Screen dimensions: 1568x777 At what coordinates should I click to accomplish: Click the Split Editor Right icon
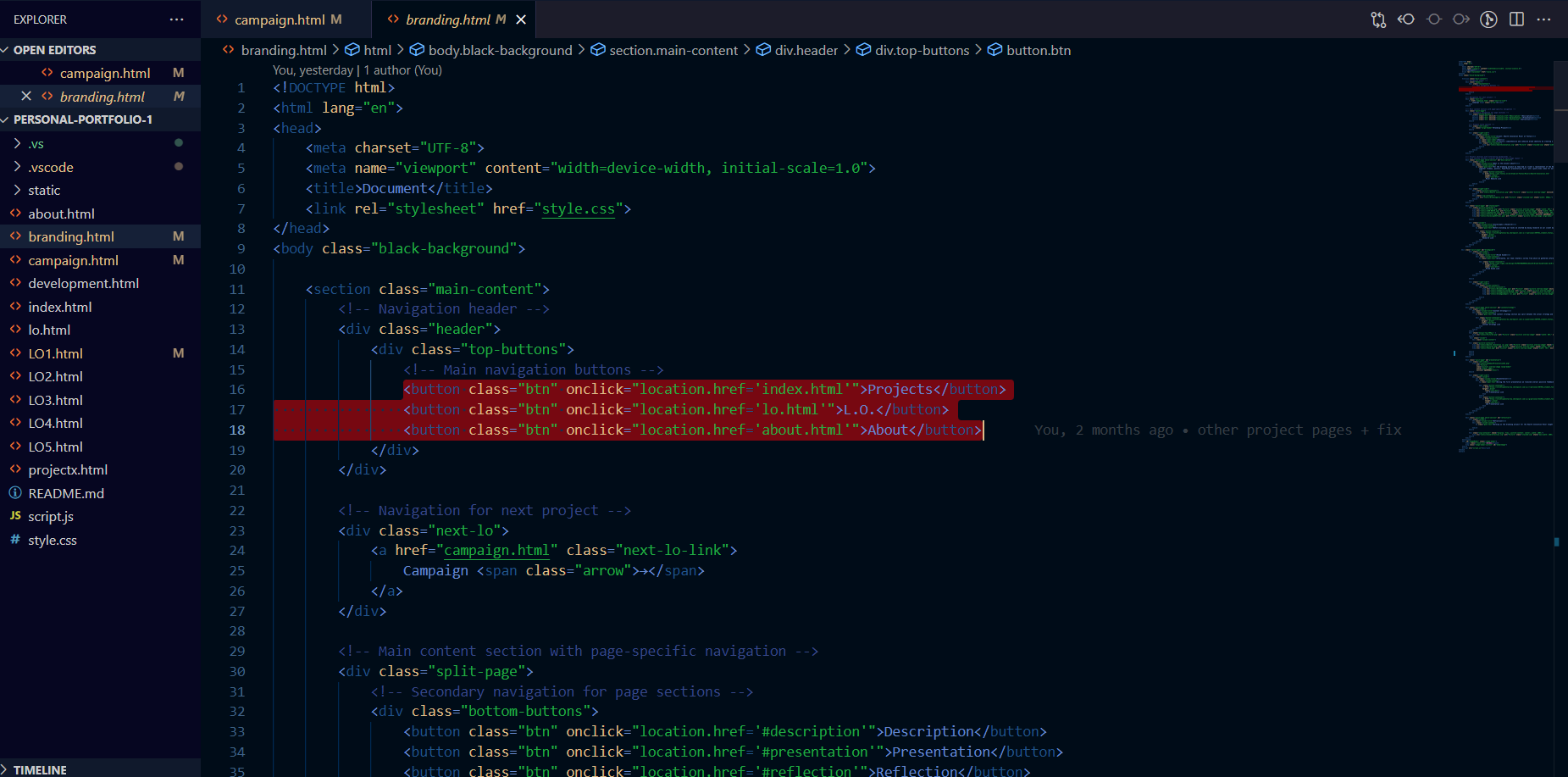point(1516,19)
